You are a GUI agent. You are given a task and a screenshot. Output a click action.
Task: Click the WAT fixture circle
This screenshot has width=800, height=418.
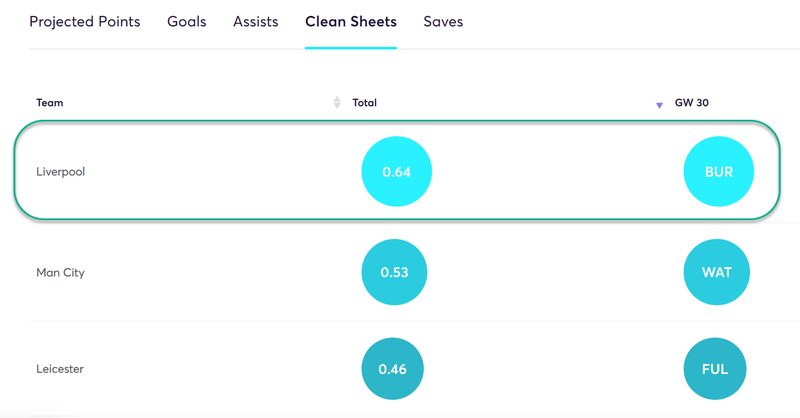[x=717, y=272]
